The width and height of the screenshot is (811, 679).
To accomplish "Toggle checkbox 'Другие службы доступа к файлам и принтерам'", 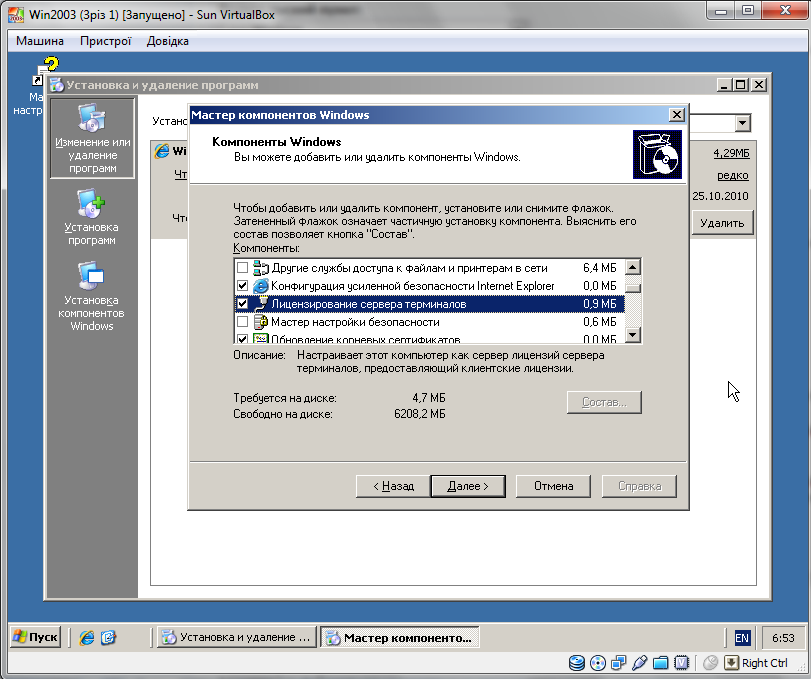I will click(x=242, y=268).
